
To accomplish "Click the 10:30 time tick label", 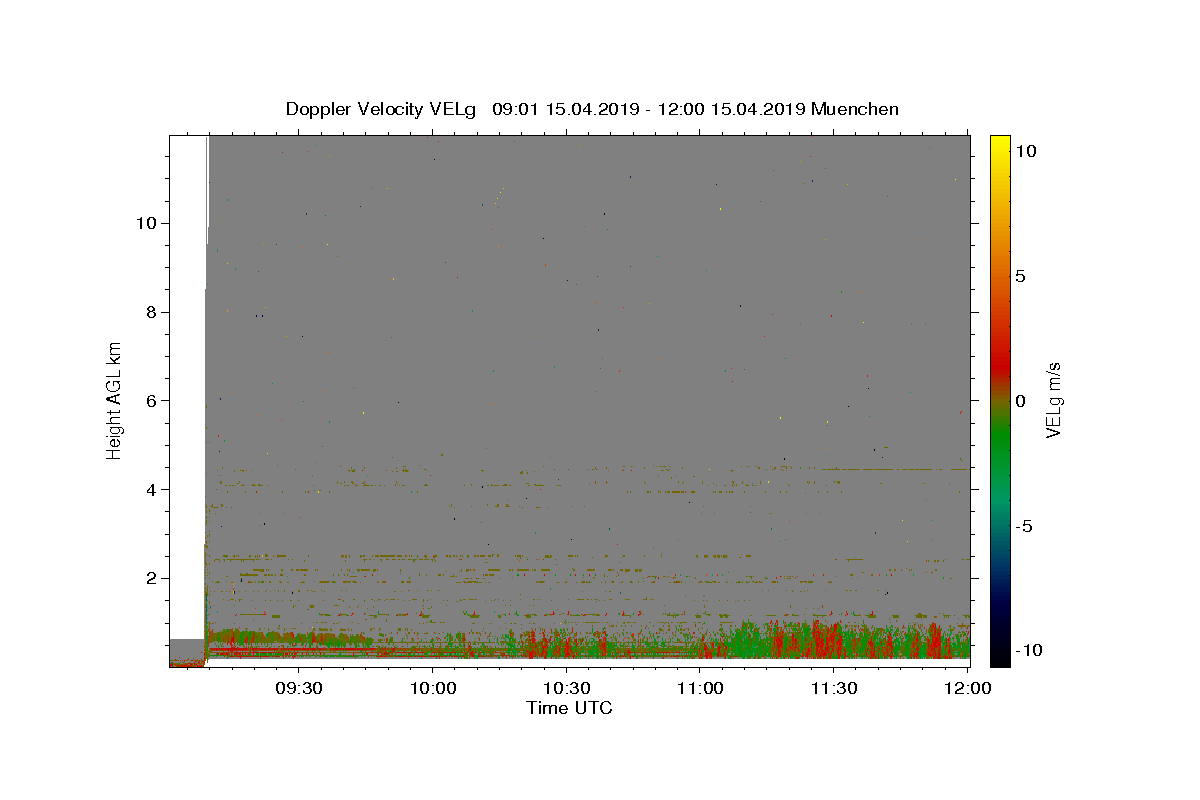I will [566, 688].
